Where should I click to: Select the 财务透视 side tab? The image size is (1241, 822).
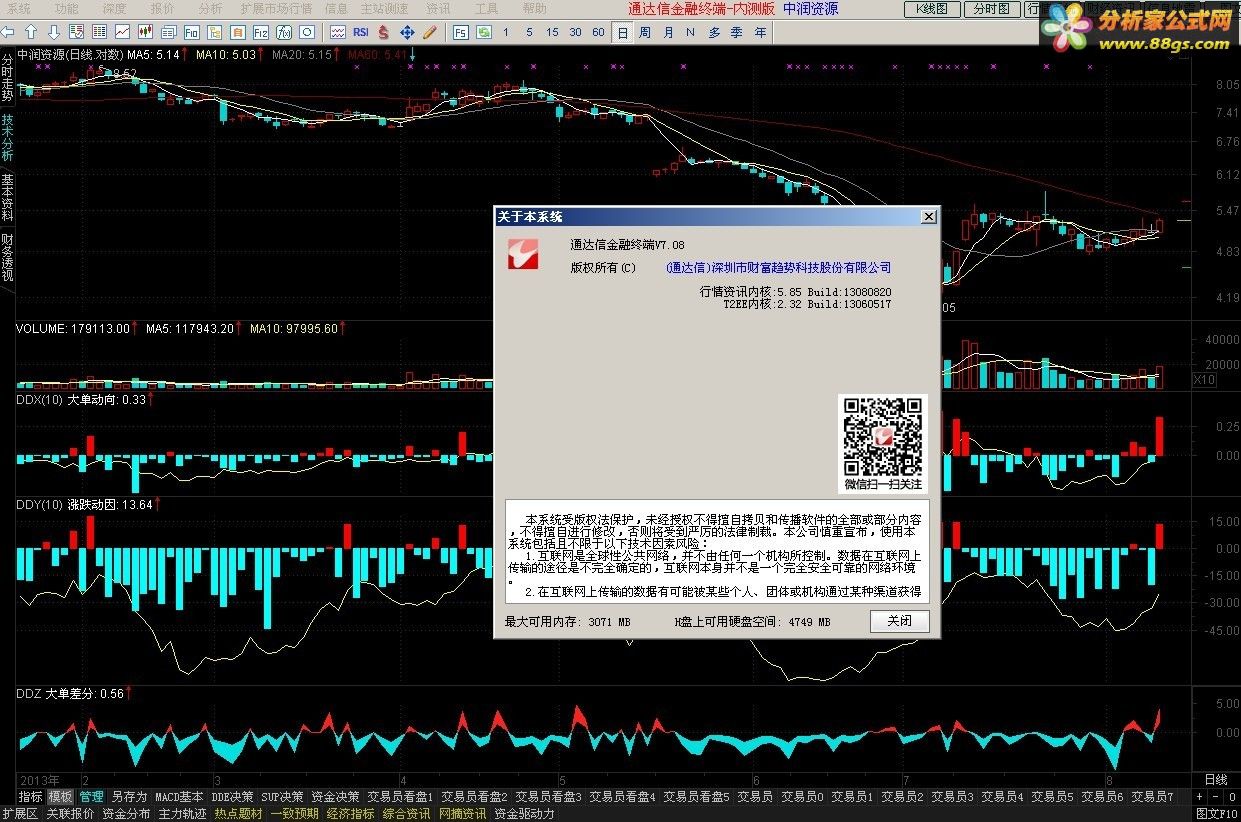[8, 257]
